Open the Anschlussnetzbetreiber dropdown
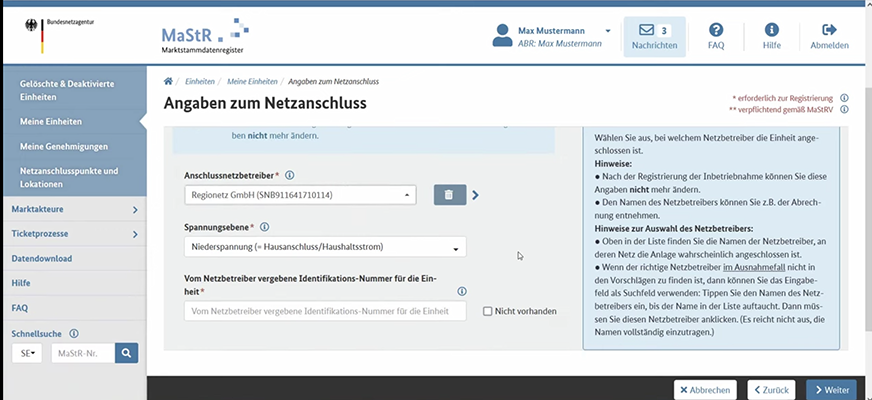 [300, 195]
